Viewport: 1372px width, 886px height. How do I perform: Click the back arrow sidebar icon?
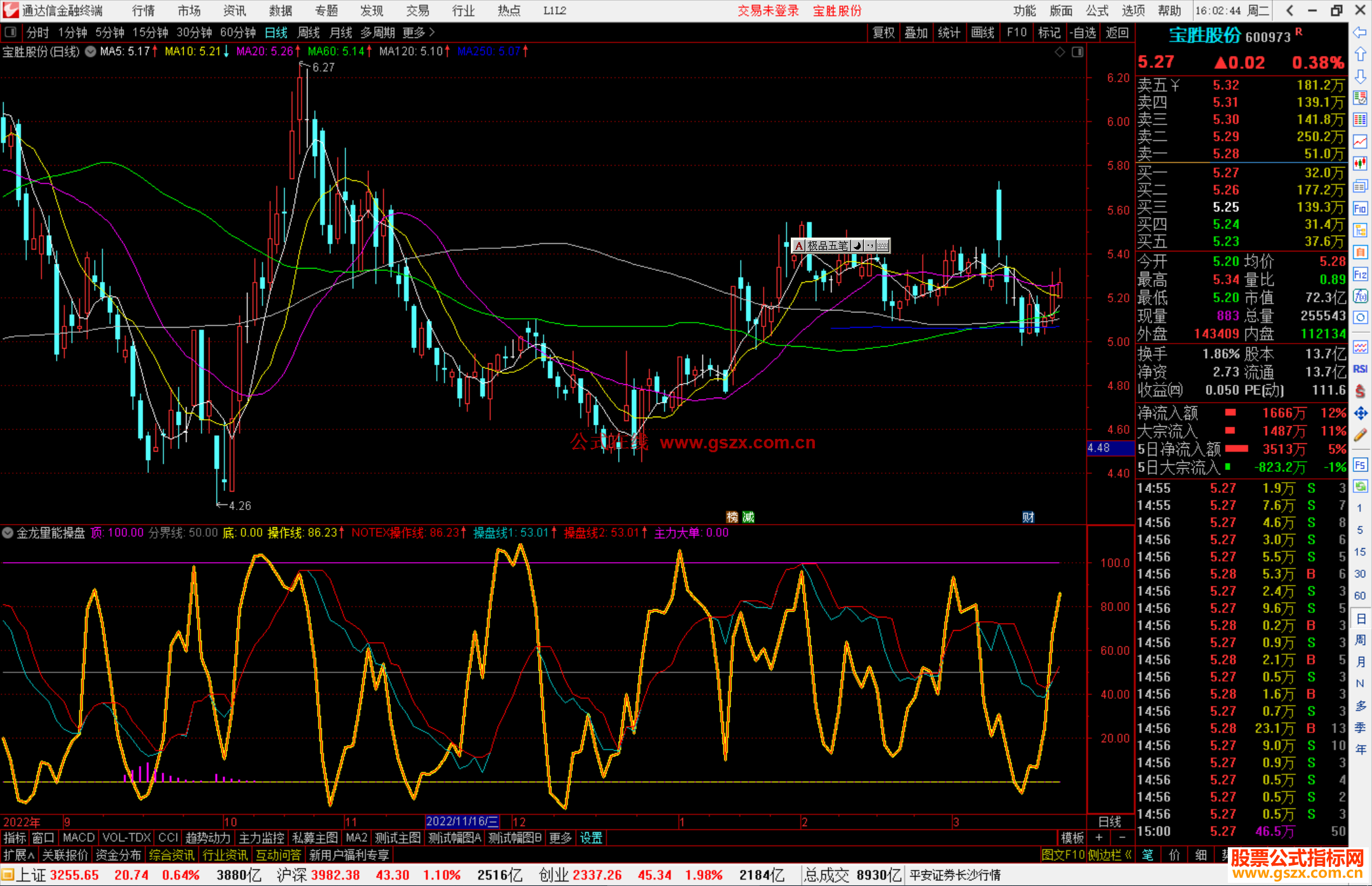[x=1360, y=32]
